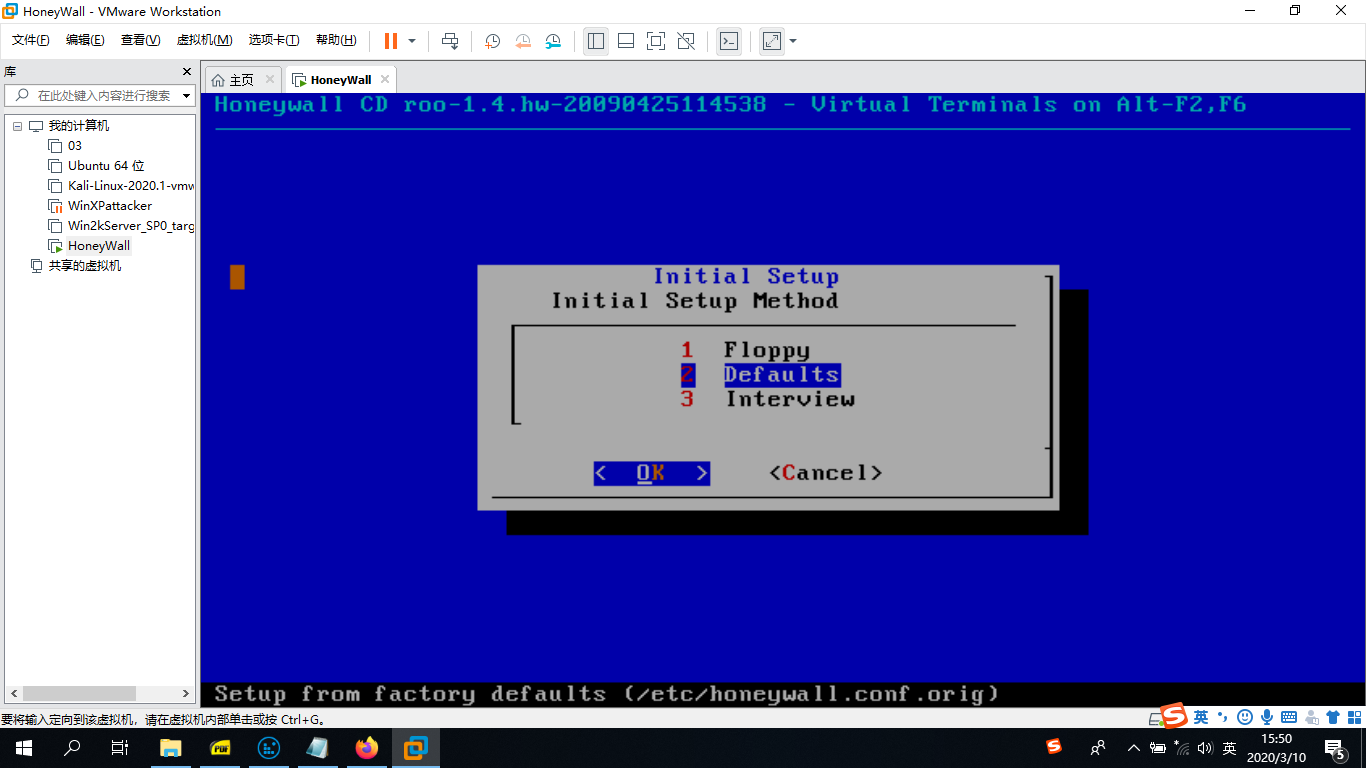
Task: Click the Sogou voice input microphone
Action: 1267,717
